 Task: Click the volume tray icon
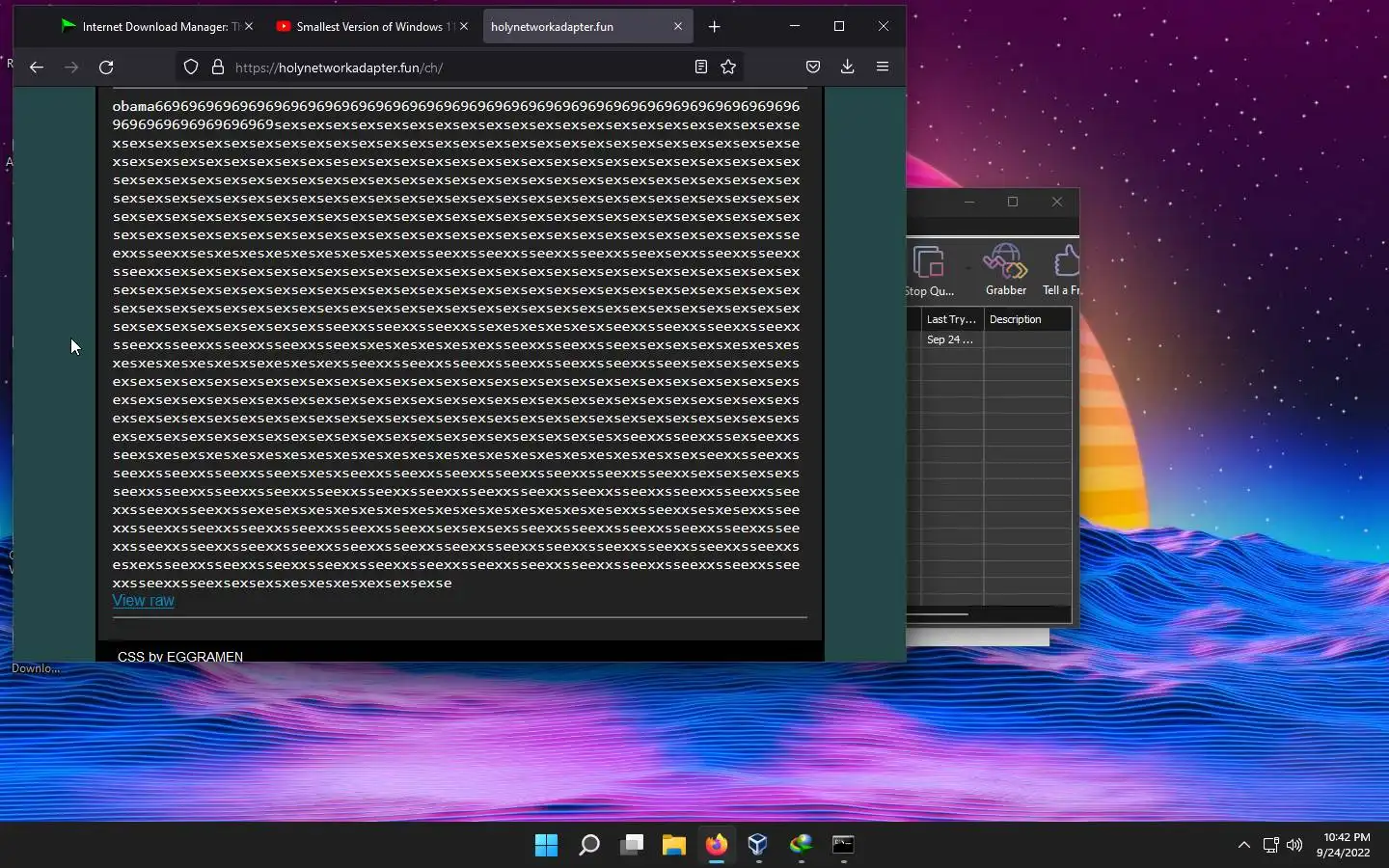tap(1294, 845)
